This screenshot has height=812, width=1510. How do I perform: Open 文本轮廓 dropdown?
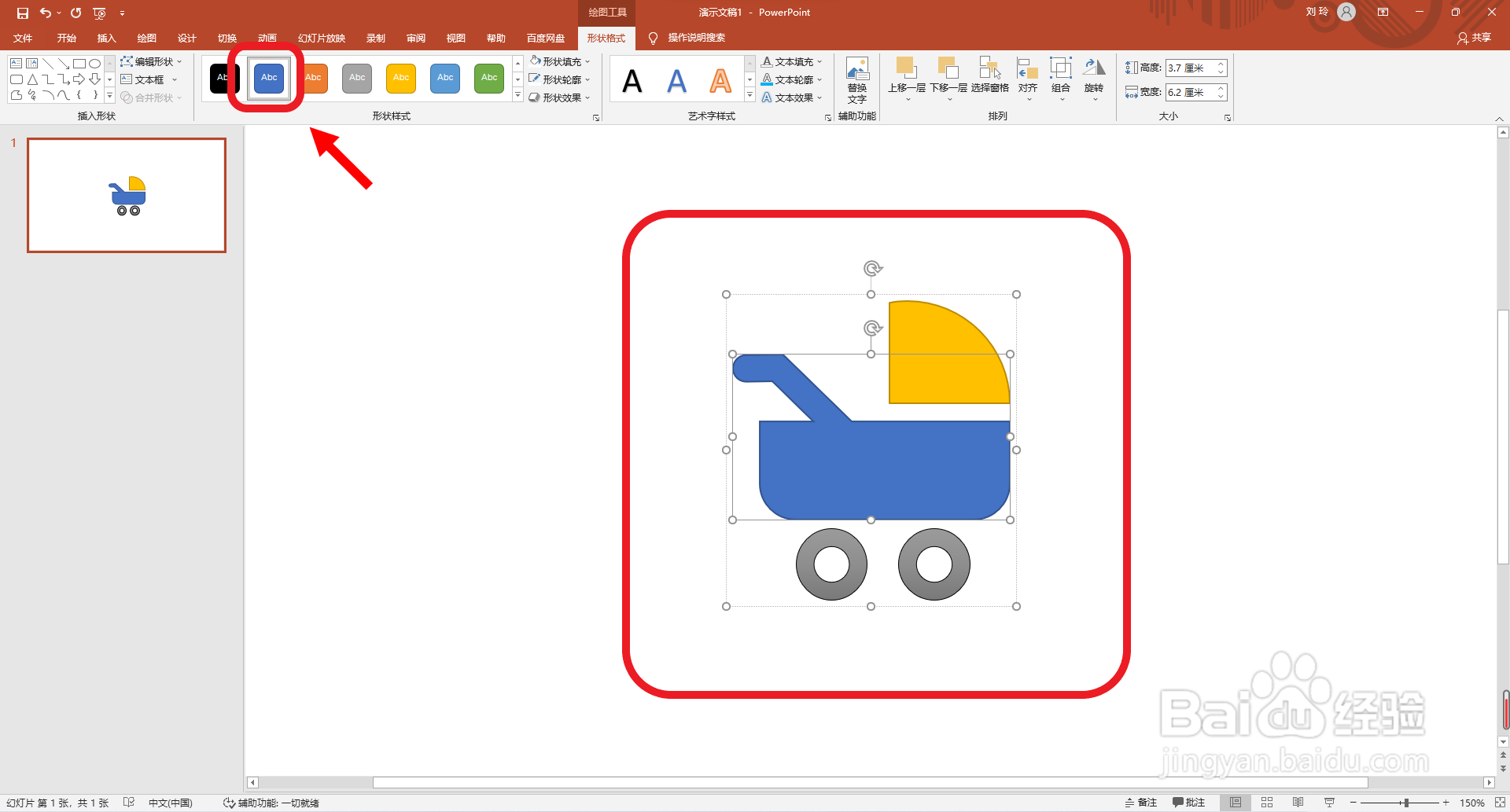[792, 79]
